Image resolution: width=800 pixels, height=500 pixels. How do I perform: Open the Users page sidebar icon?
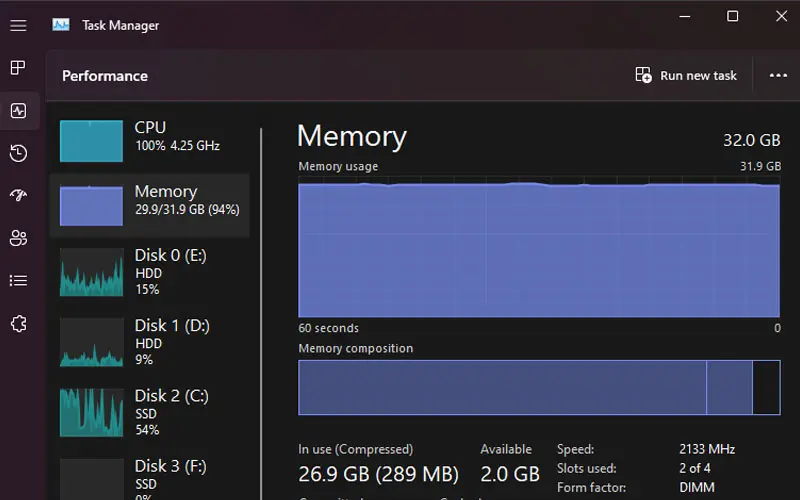[18, 238]
